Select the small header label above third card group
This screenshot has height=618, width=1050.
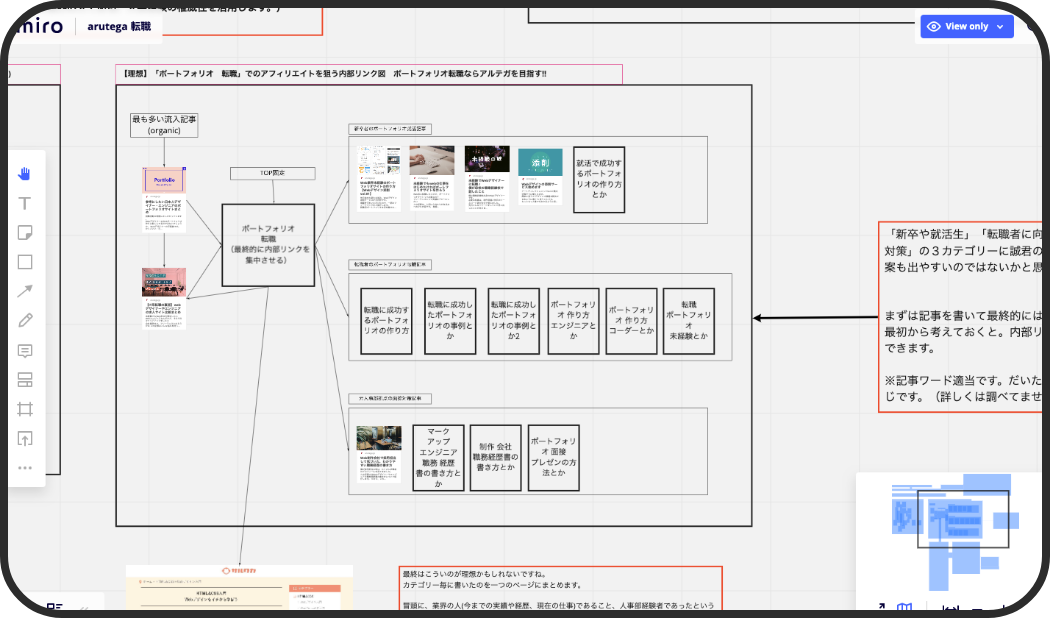(390, 398)
